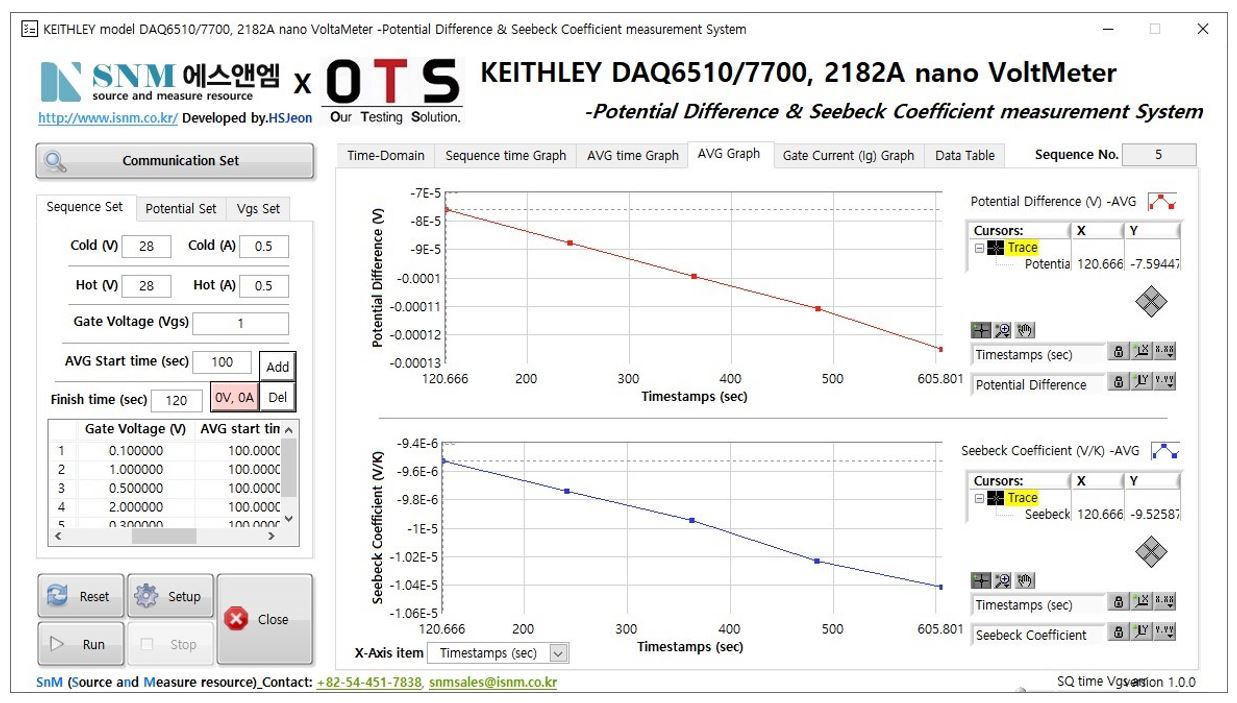This screenshot has width=1237, height=703.
Task: Select the zoom tool in Potential Difference graph palette
Action: pyautogui.click(x=1003, y=330)
